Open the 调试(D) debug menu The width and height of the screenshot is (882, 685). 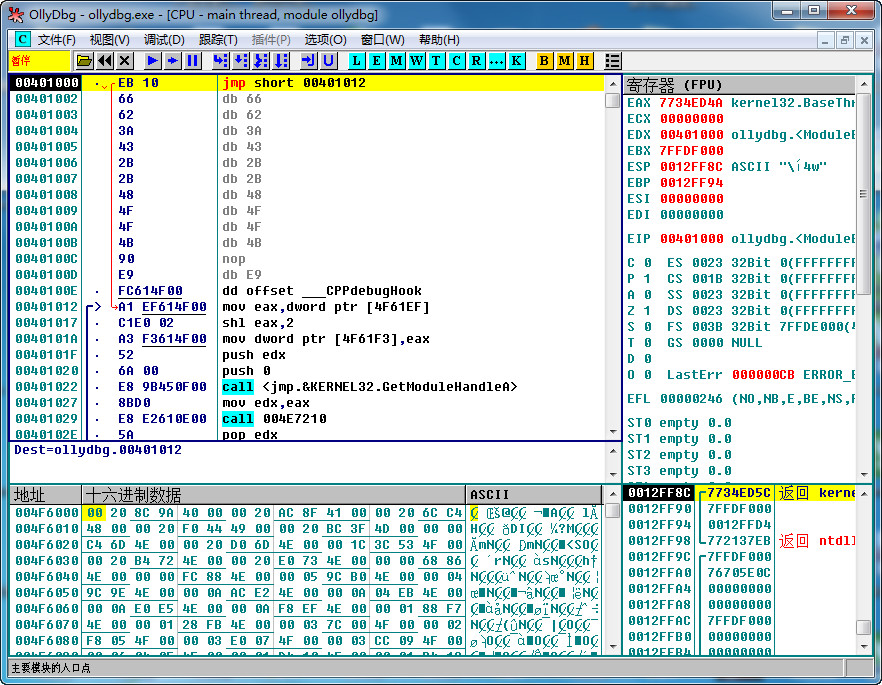164,40
